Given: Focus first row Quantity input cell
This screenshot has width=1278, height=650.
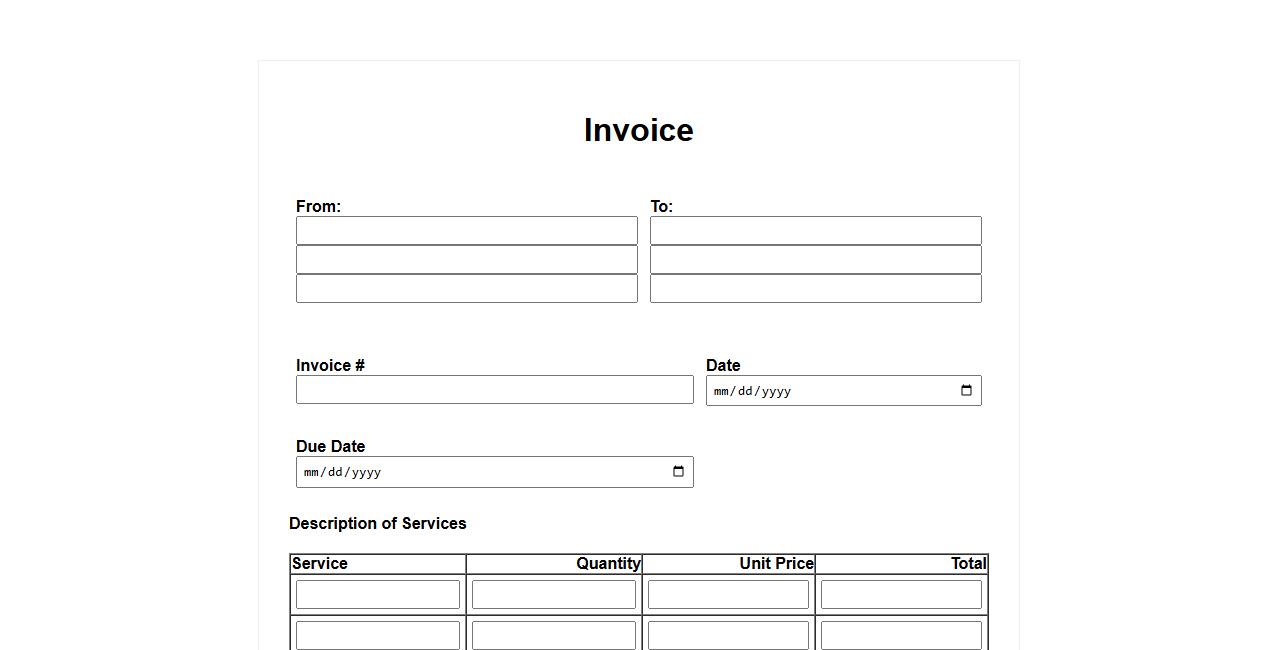Looking at the screenshot, I should pyautogui.click(x=553, y=594).
